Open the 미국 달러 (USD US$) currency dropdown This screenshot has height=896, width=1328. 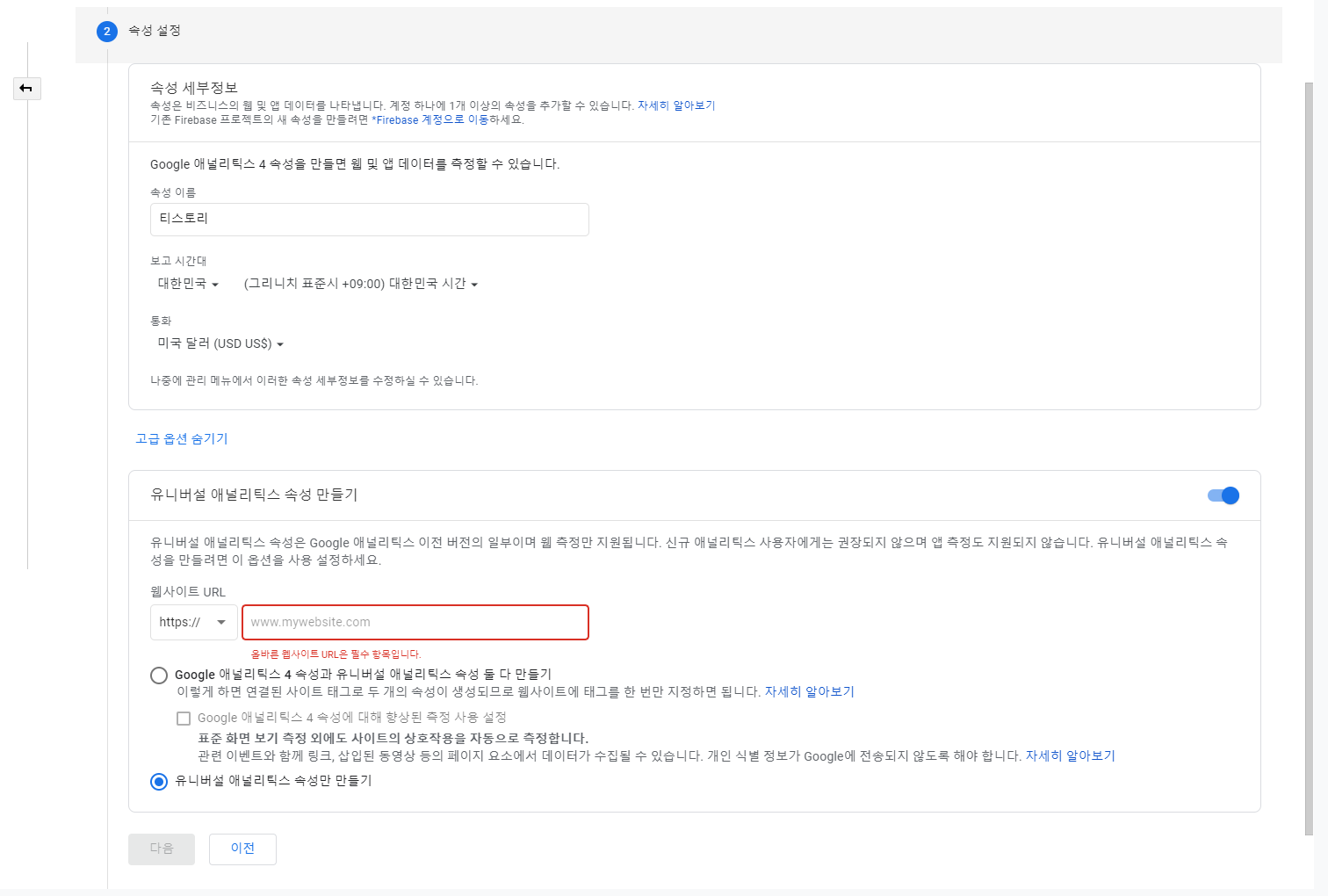[220, 343]
